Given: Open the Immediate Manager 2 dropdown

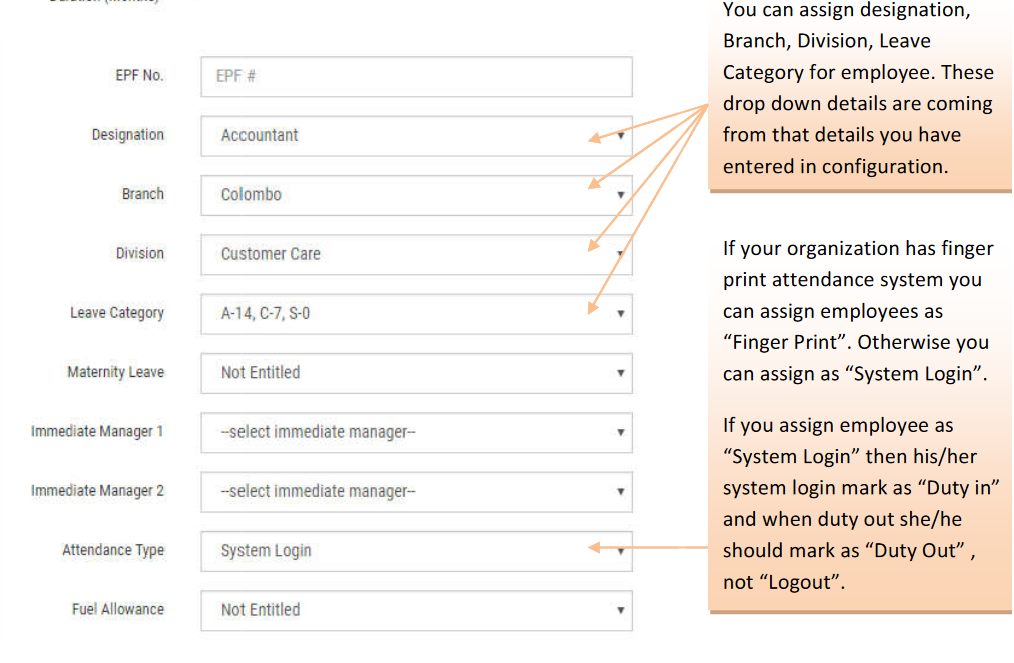Looking at the screenshot, I should click(416, 491).
